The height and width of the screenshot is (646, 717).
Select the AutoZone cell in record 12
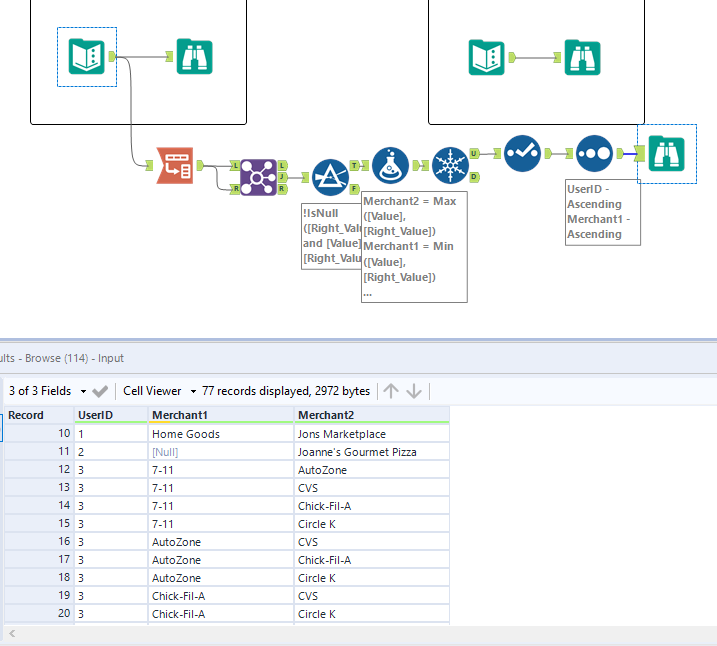tap(372, 470)
